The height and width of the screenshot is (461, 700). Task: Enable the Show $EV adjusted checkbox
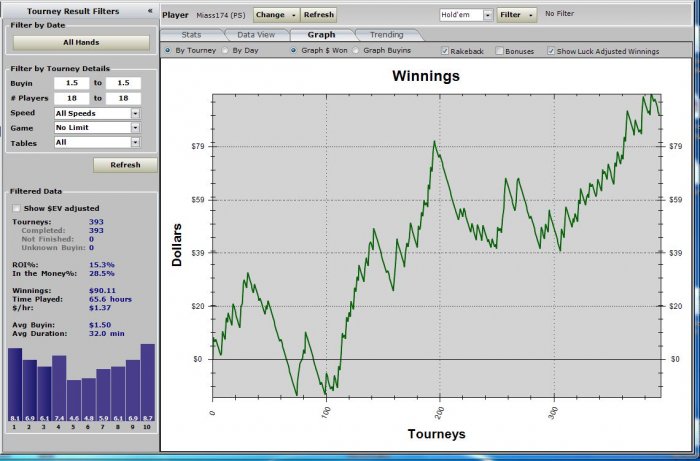[17, 208]
